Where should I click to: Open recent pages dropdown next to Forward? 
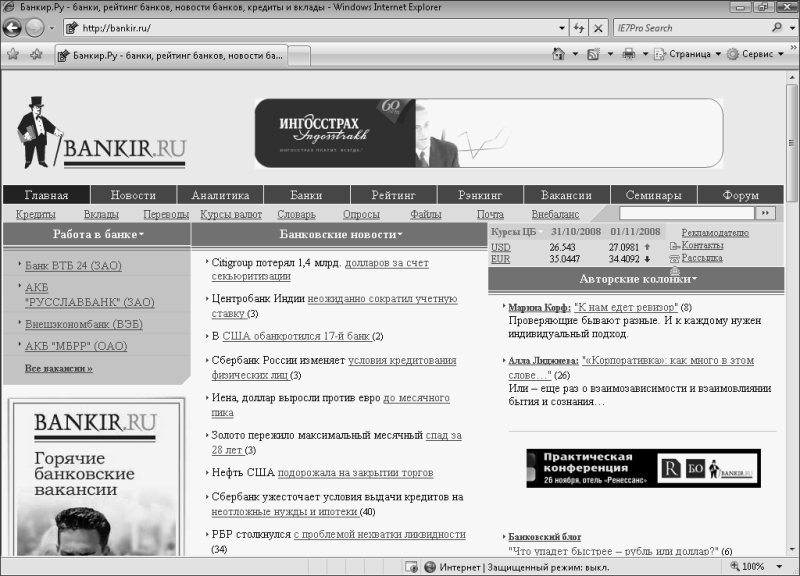pos(52,29)
